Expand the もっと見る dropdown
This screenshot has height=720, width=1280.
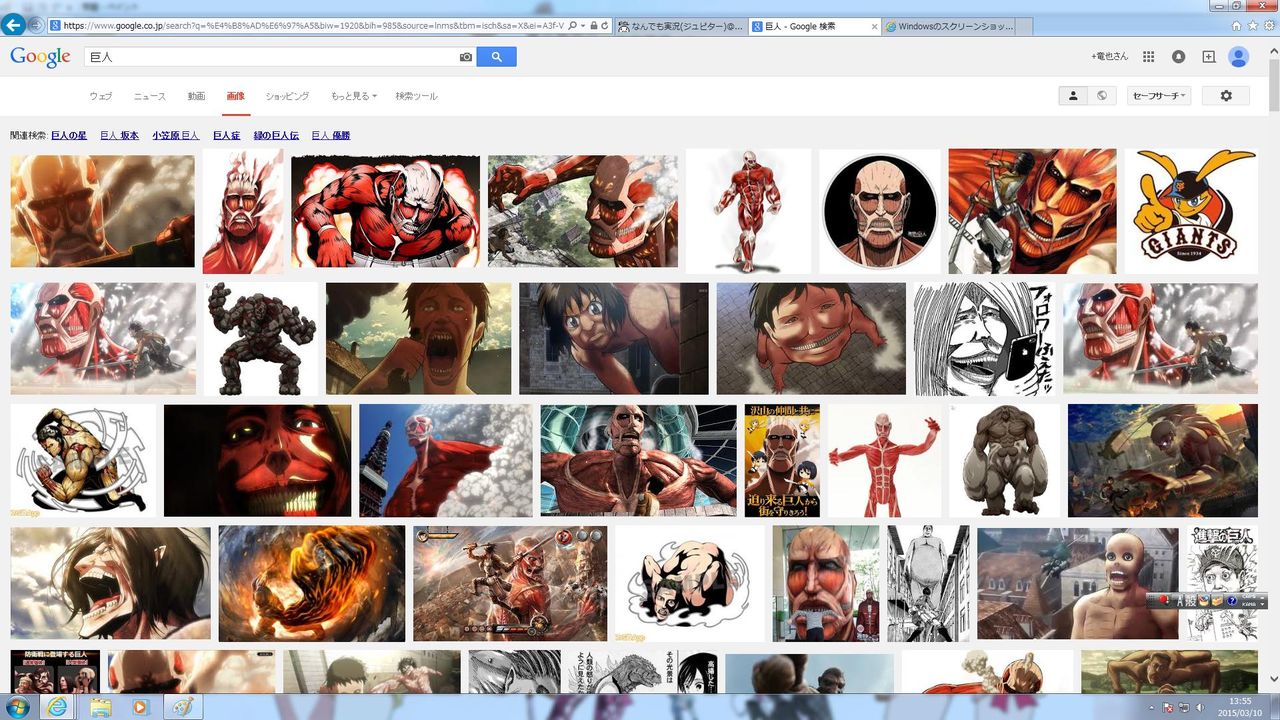(354, 96)
